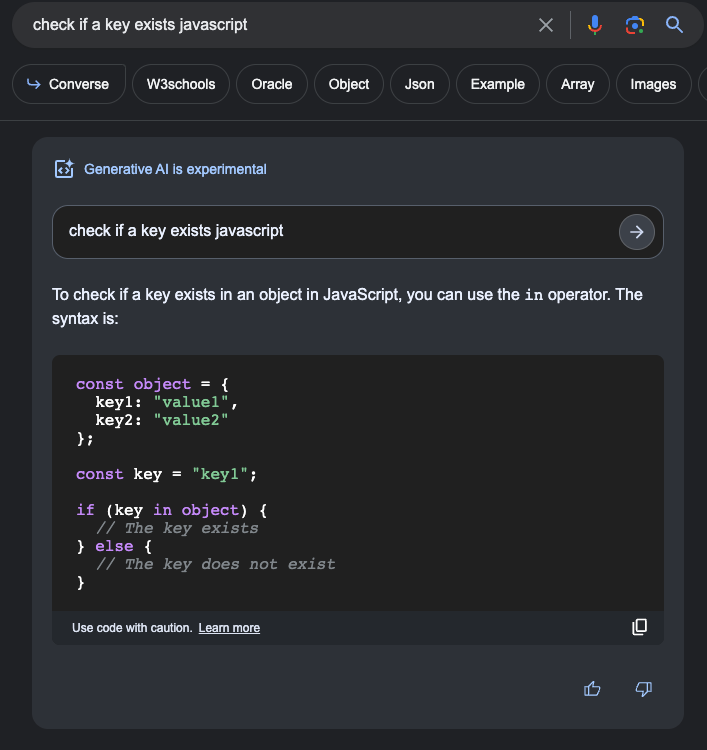The width and height of the screenshot is (707, 750).
Task: Switch to the Images results chip
Action: 653,84
